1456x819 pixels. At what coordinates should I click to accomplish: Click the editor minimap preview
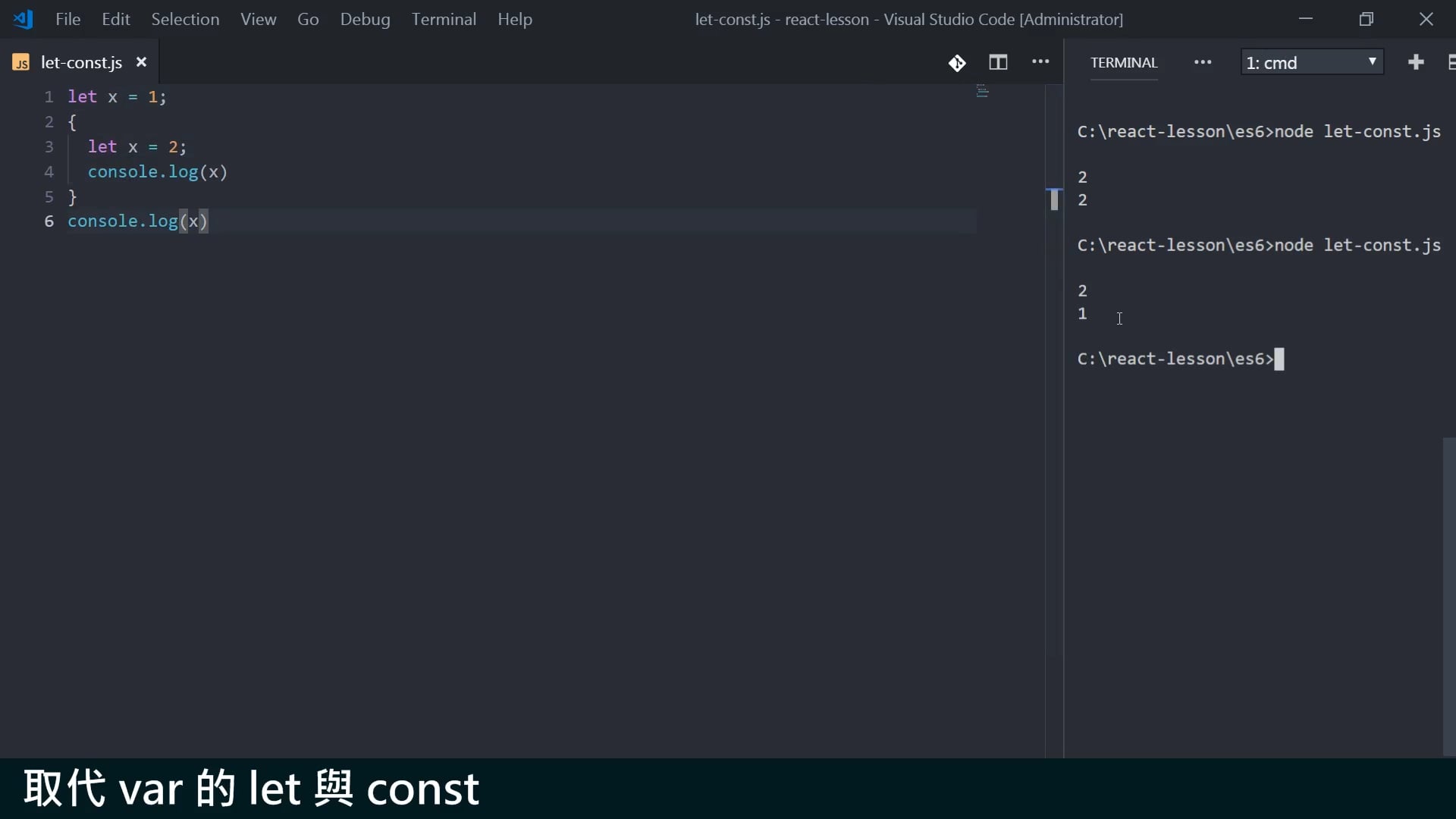[983, 92]
